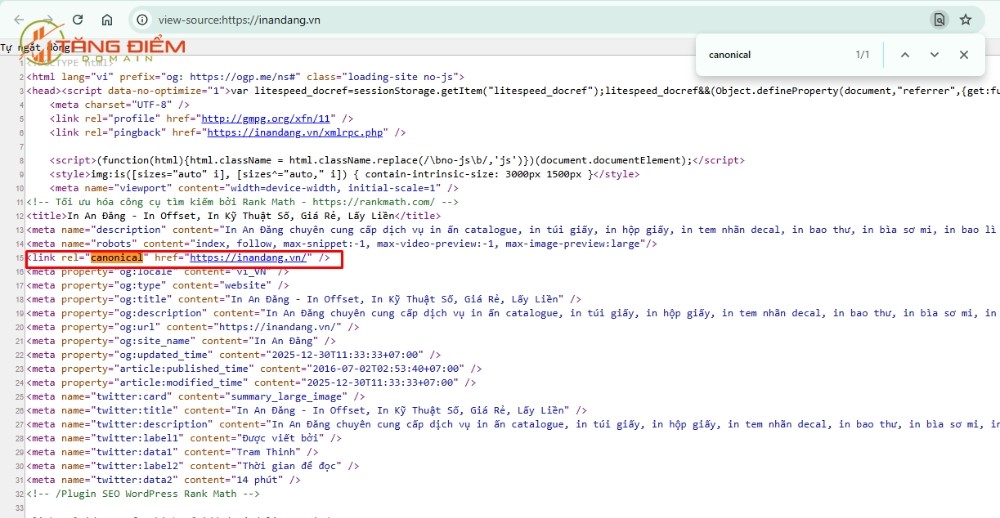
Task: Go back with the back arrow
Action: click(19, 20)
